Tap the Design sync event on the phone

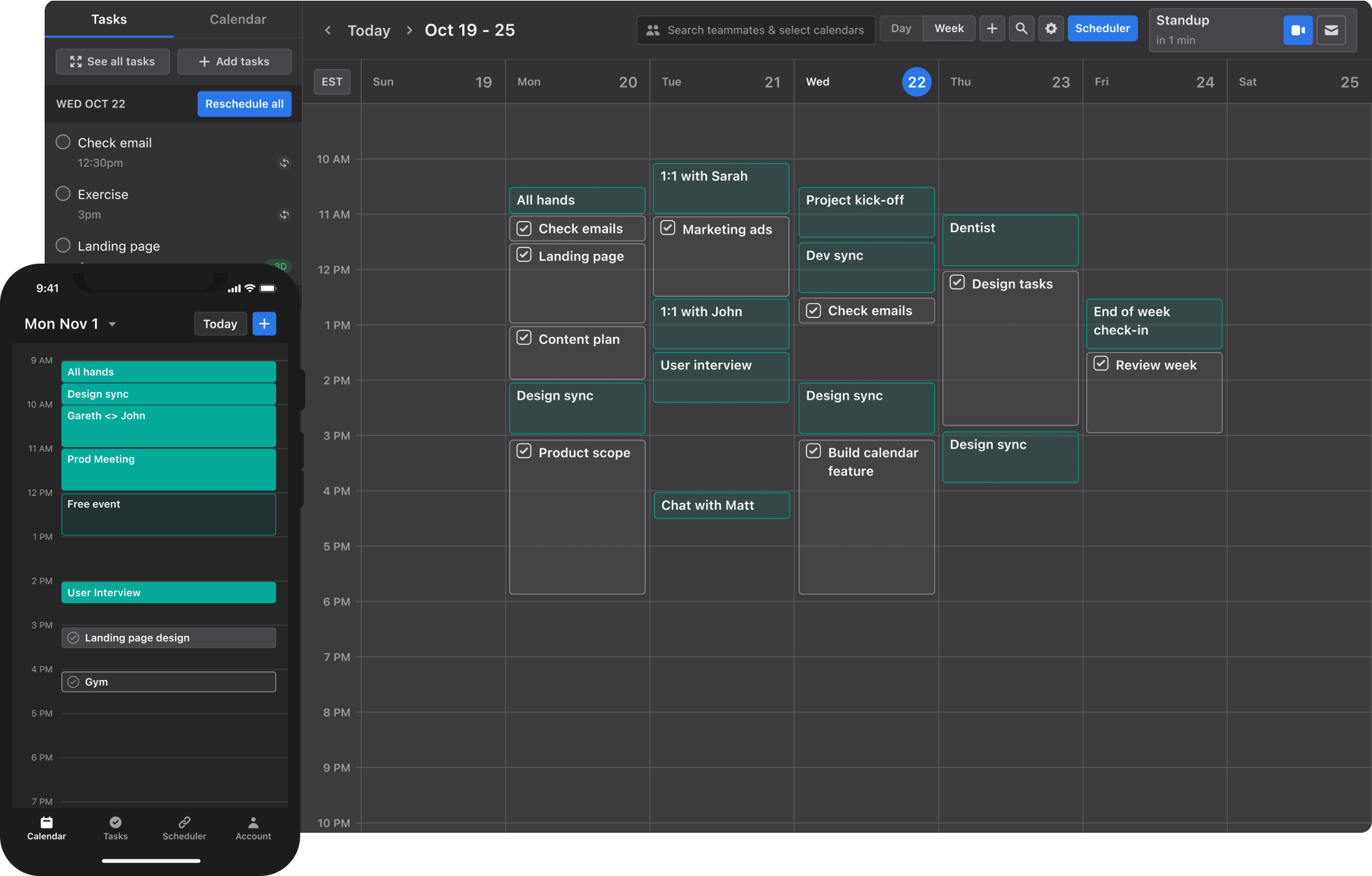pos(169,393)
